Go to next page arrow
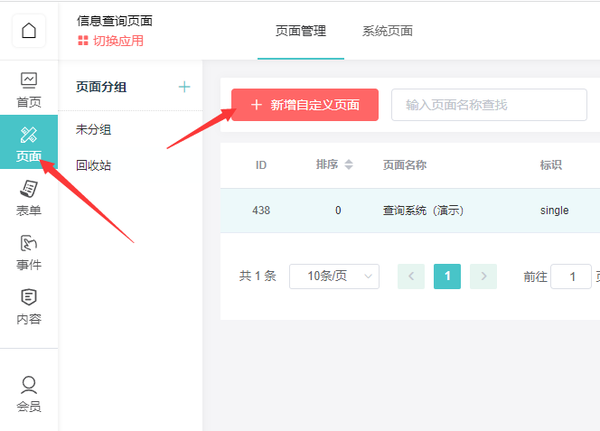Image resolution: width=600 pixels, height=431 pixels. tap(483, 276)
